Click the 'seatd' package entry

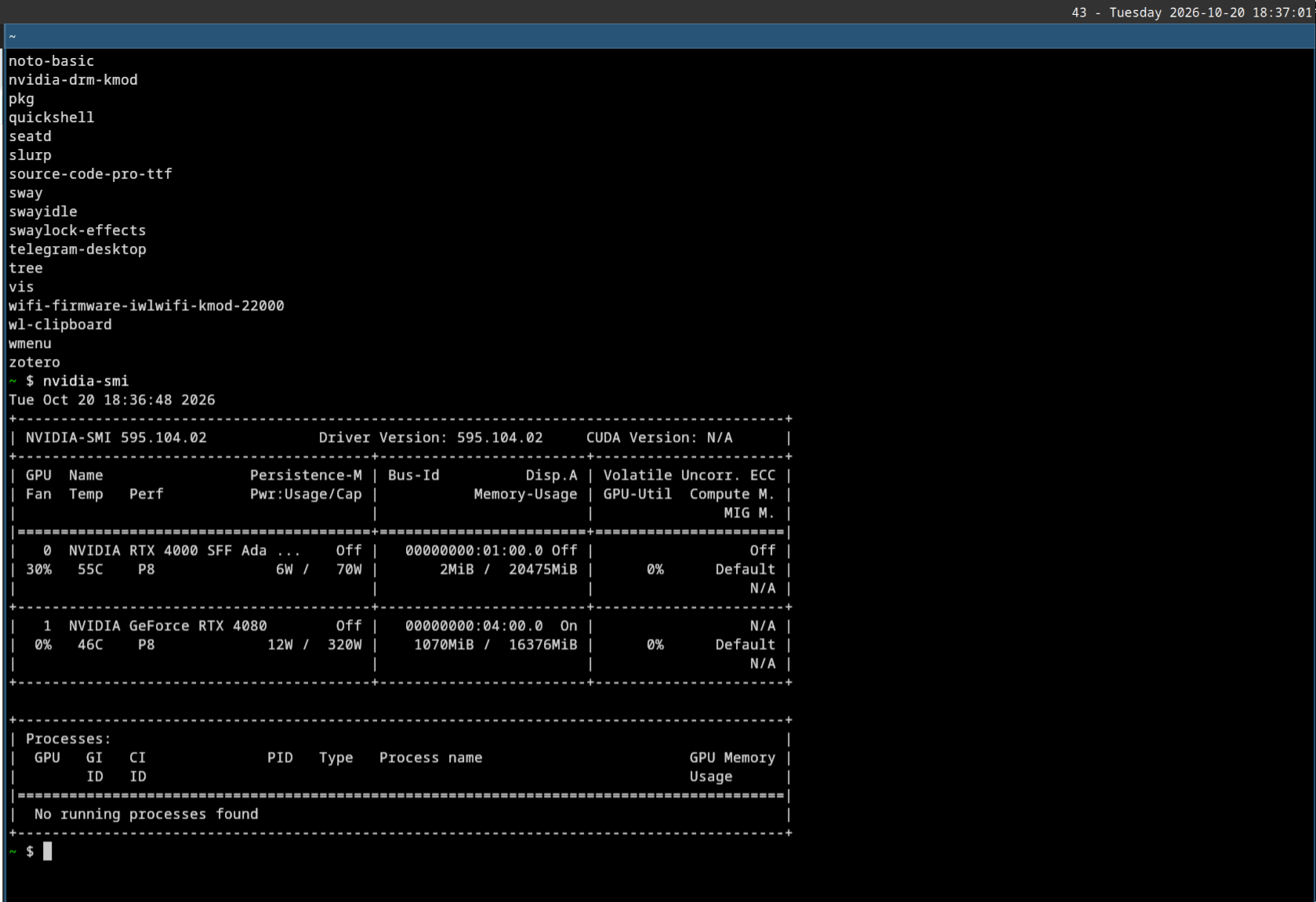pos(30,136)
